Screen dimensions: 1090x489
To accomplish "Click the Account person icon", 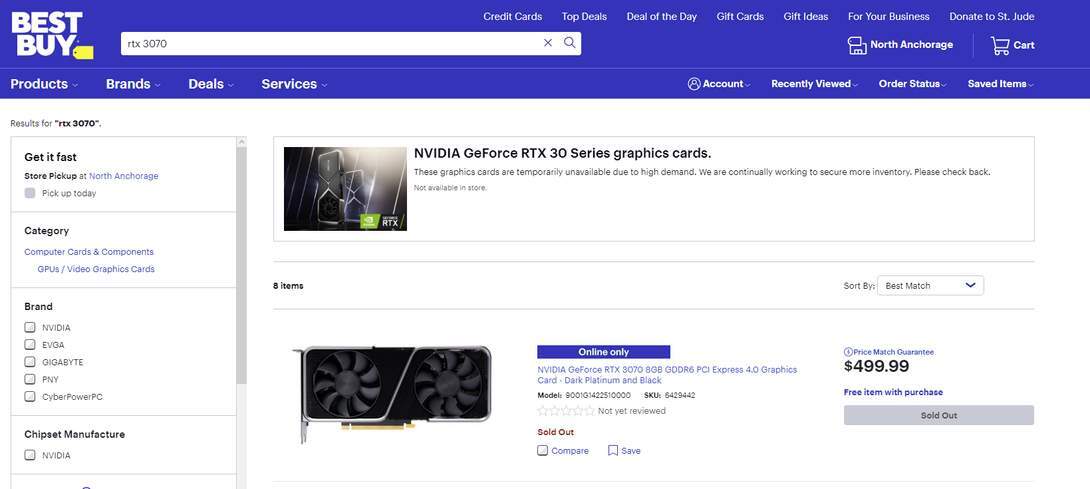I will coord(694,84).
